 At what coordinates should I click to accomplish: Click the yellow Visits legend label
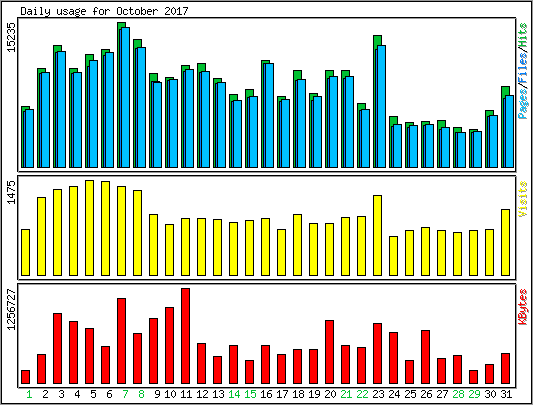(523, 199)
